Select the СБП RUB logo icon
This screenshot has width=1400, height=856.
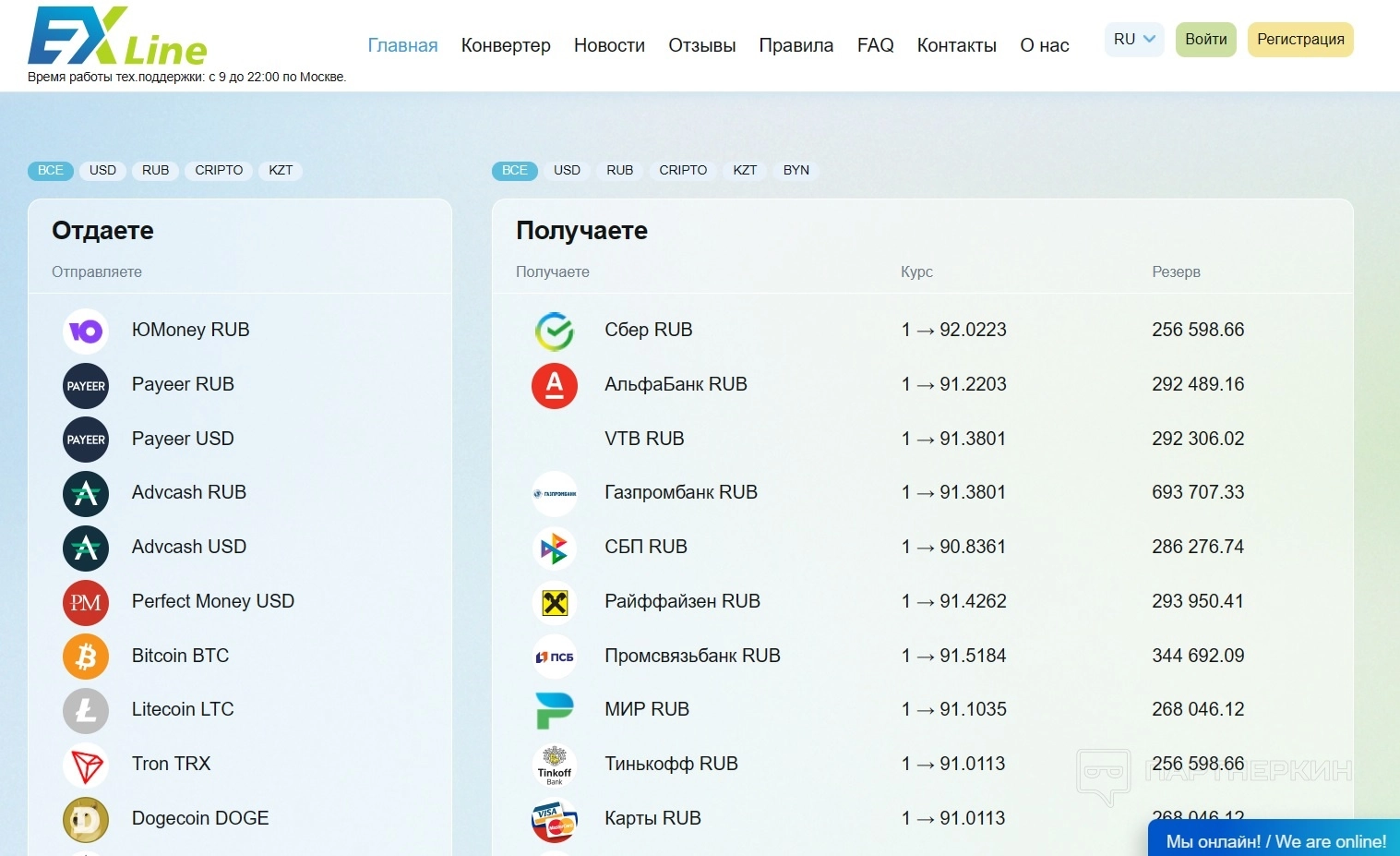click(x=555, y=548)
